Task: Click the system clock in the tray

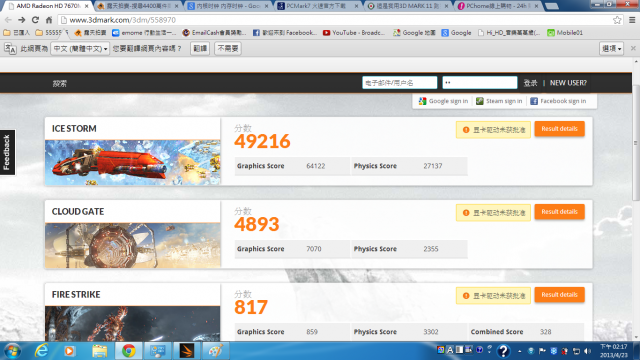Action: pyautogui.click(x=613, y=351)
